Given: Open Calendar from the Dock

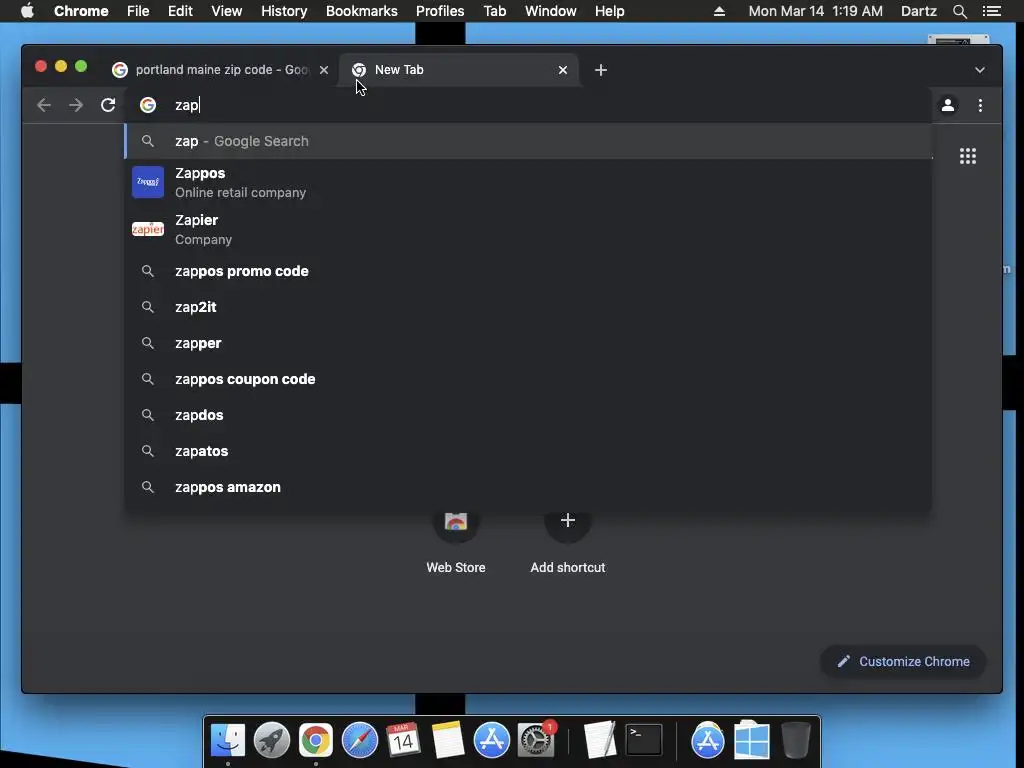Looking at the screenshot, I should coord(403,741).
